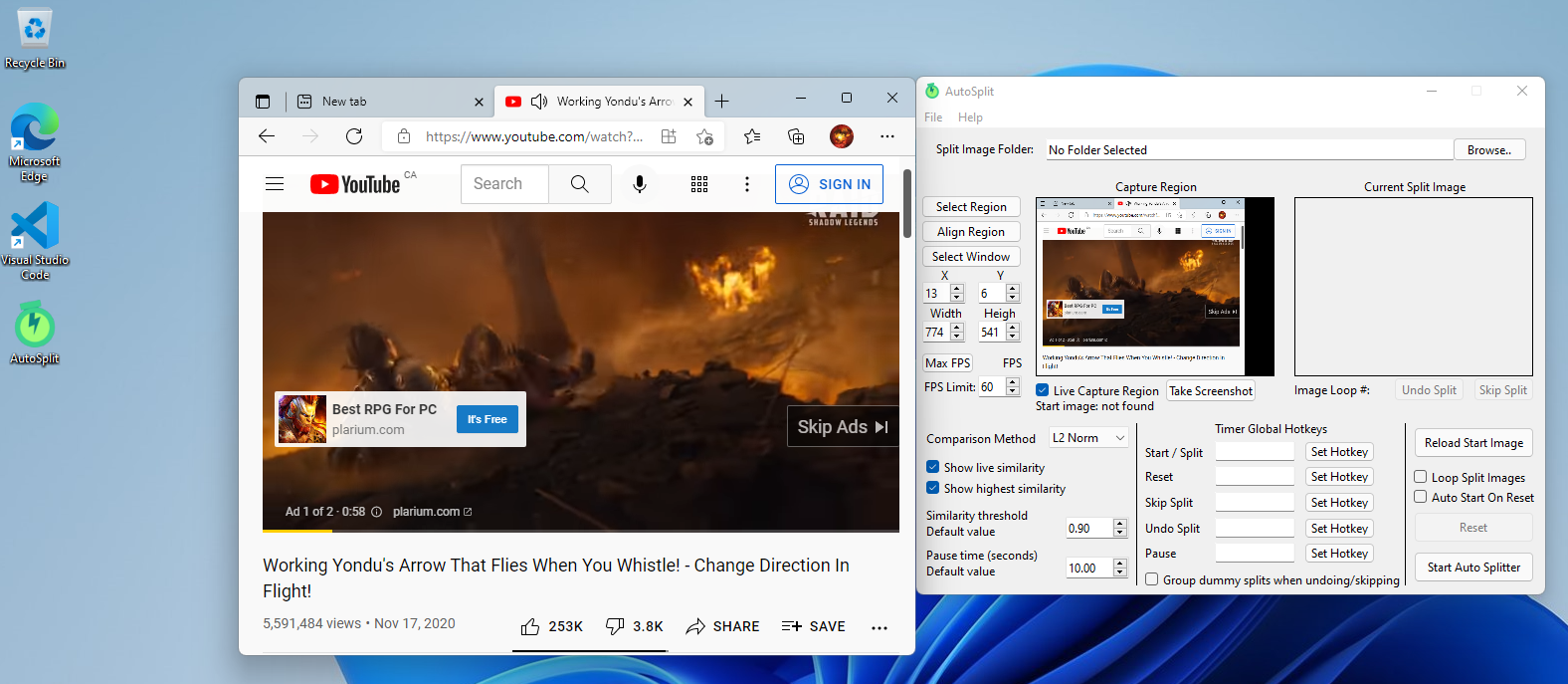Click Select Window button
Screen dimensions: 1568x684
point(971,256)
